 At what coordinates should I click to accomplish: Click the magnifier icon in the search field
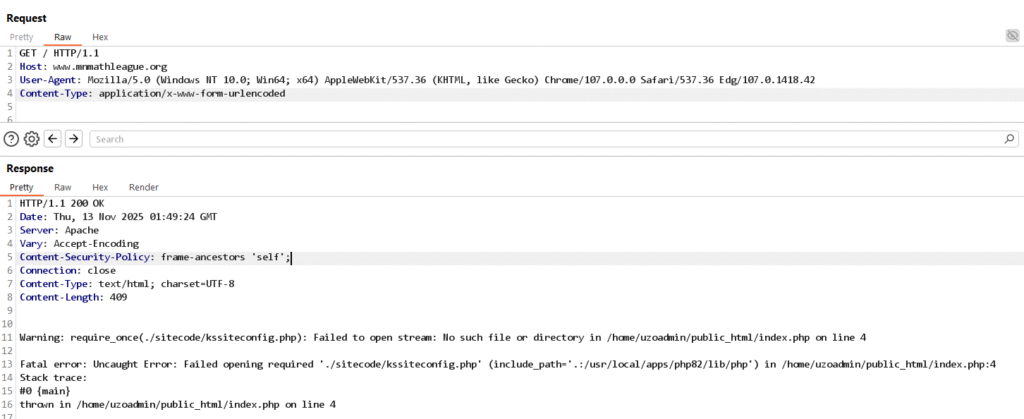coord(1009,139)
